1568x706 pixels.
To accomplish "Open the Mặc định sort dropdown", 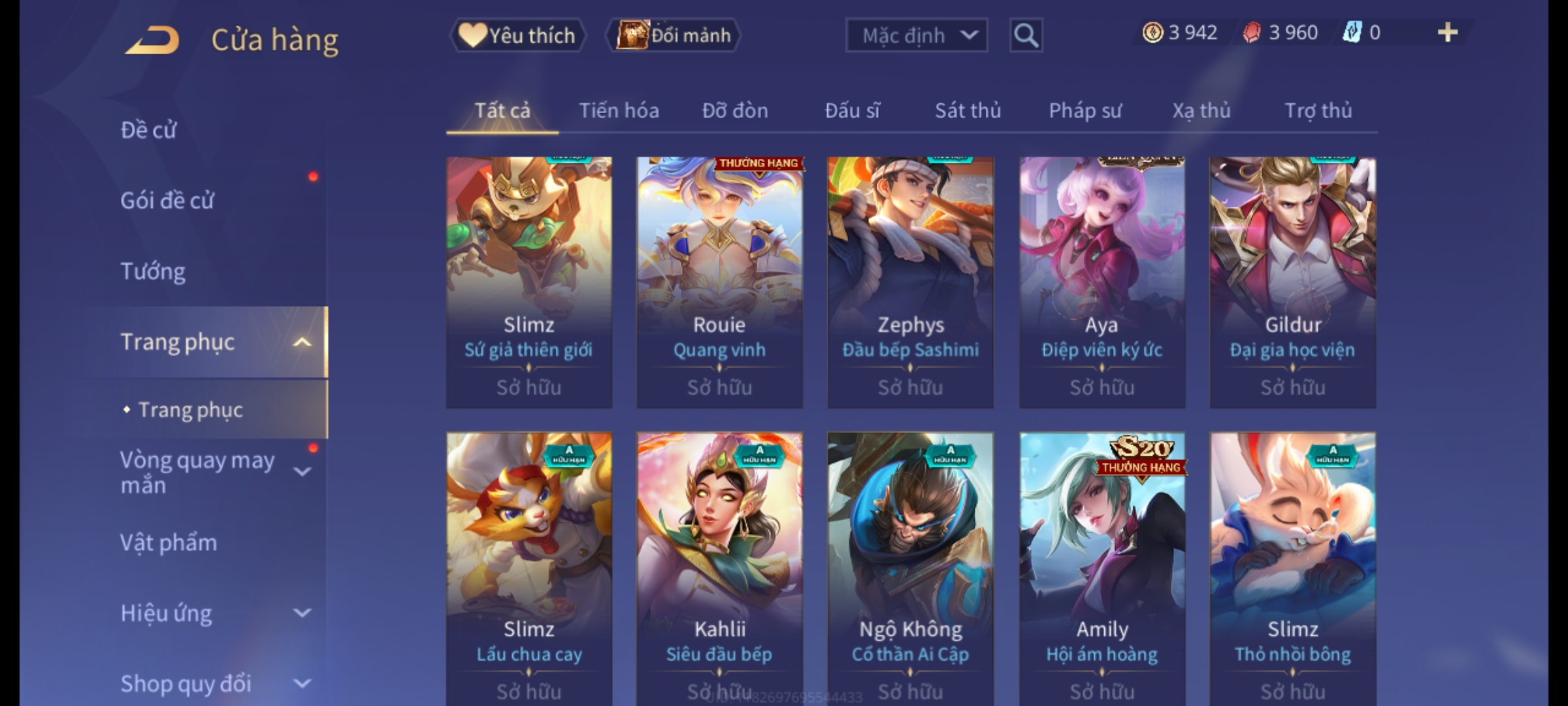I will point(917,35).
